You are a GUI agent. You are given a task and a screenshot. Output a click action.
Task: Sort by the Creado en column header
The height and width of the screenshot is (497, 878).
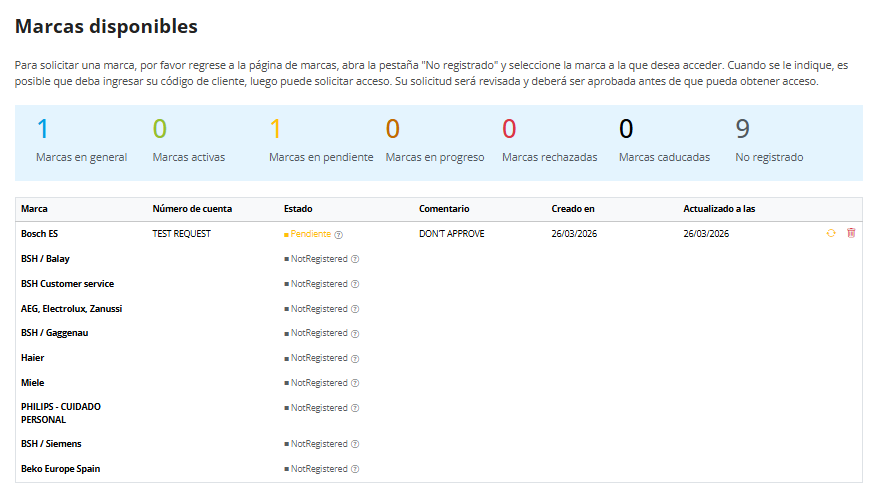pyautogui.click(x=573, y=209)
